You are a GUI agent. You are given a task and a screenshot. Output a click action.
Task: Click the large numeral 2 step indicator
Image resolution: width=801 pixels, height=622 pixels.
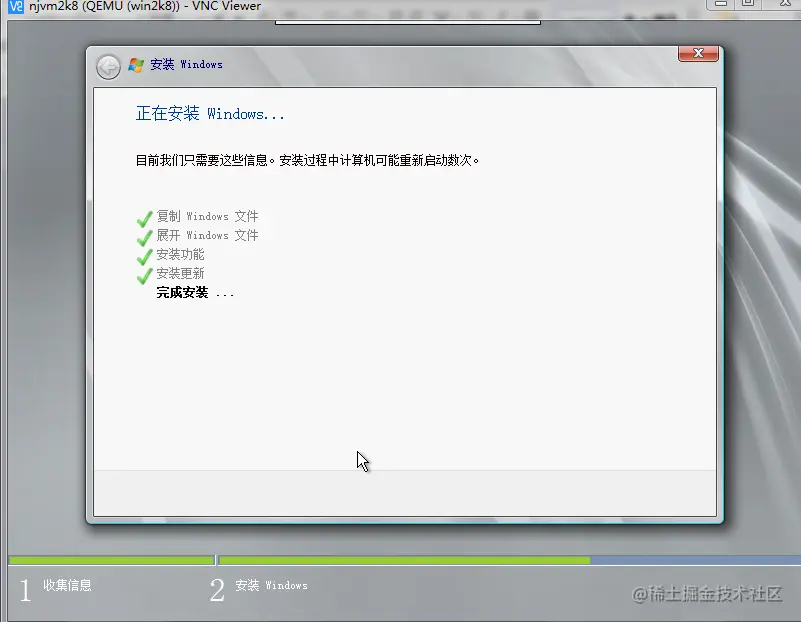click(216, 589)
